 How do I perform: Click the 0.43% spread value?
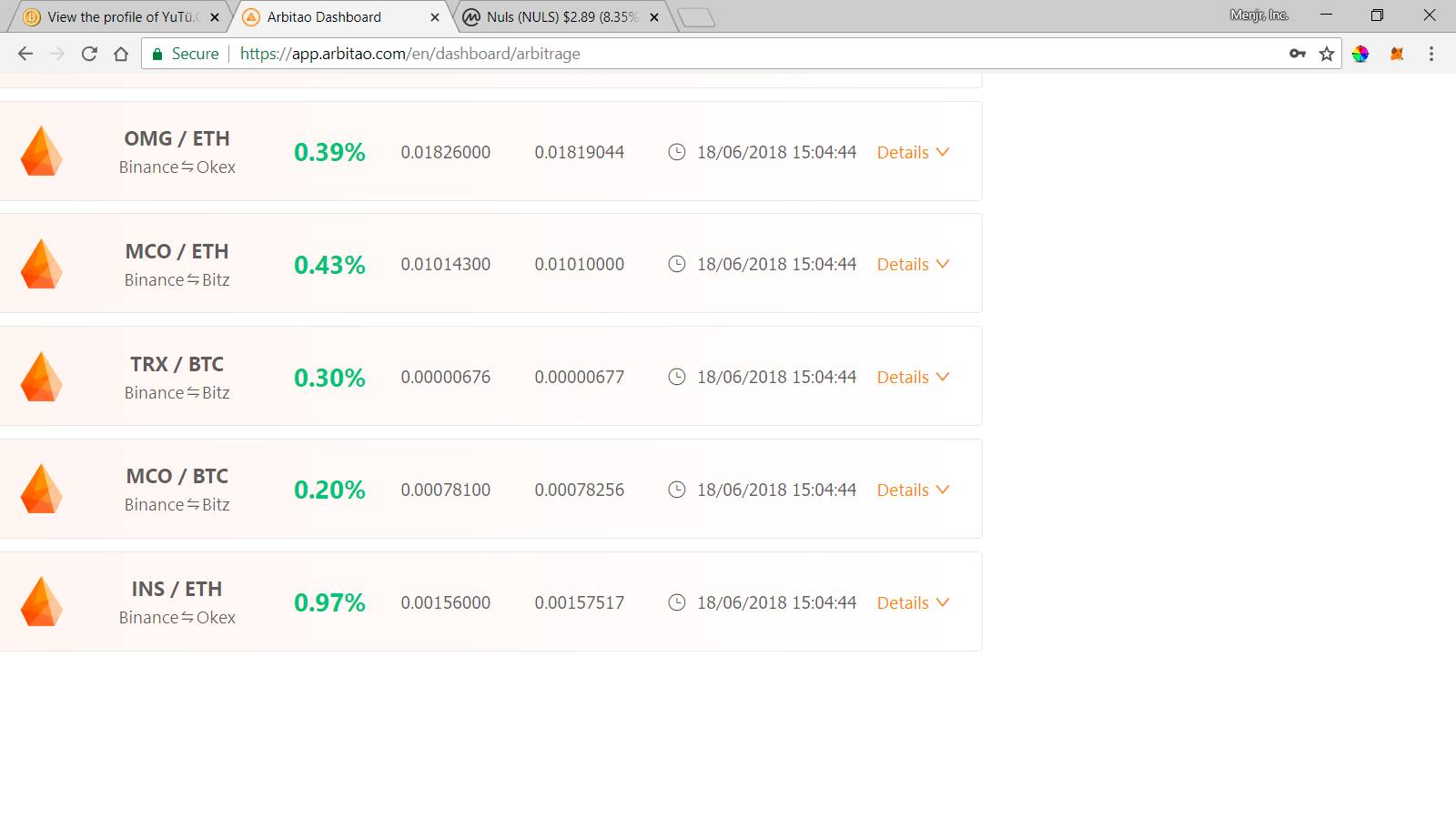point(329,265)
